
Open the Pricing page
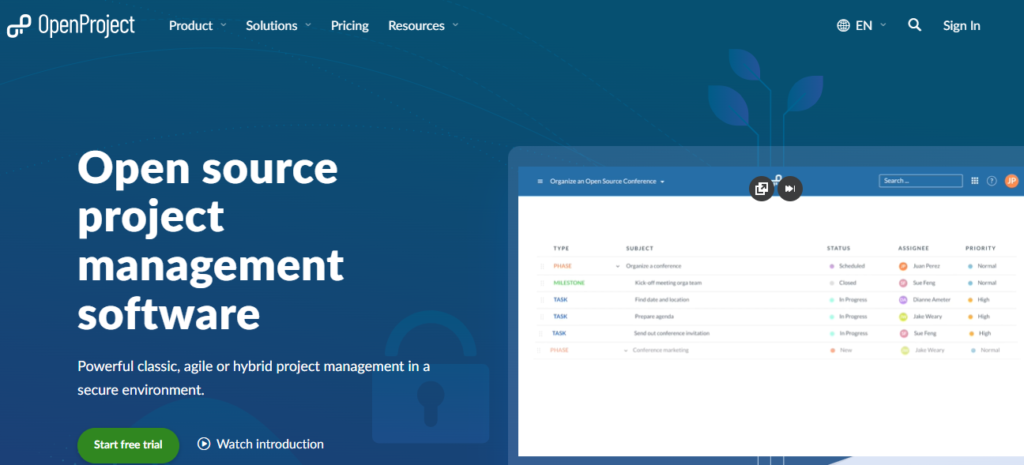click(349, 25)
